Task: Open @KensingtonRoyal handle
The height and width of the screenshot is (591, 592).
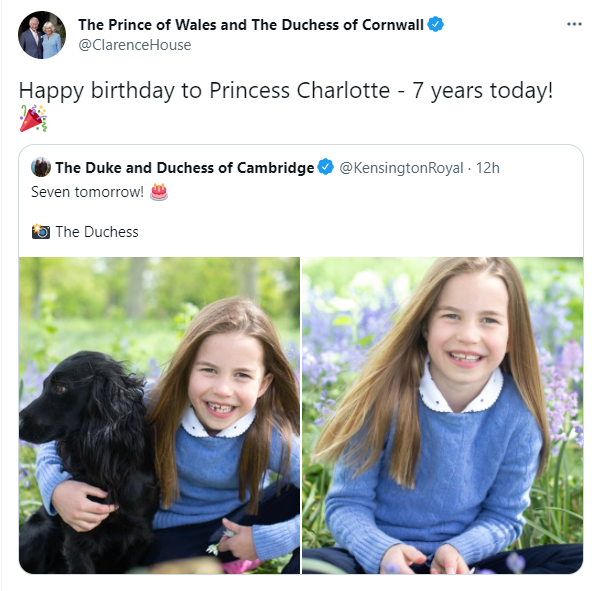Action: pyautogui.click(x=401, y=168)
